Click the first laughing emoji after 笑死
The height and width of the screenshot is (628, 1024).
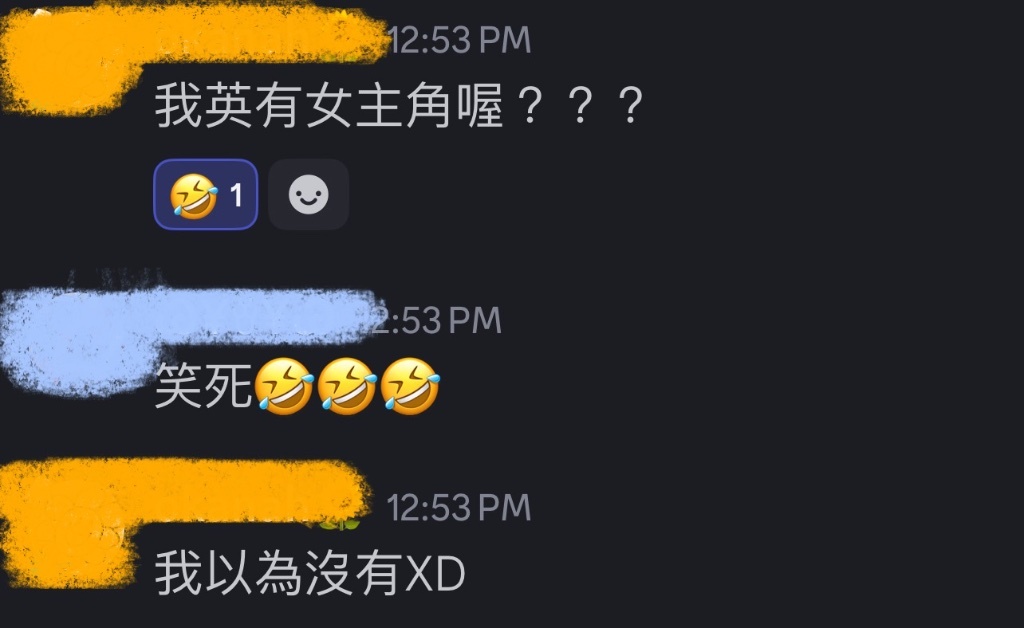coord(284,386)
